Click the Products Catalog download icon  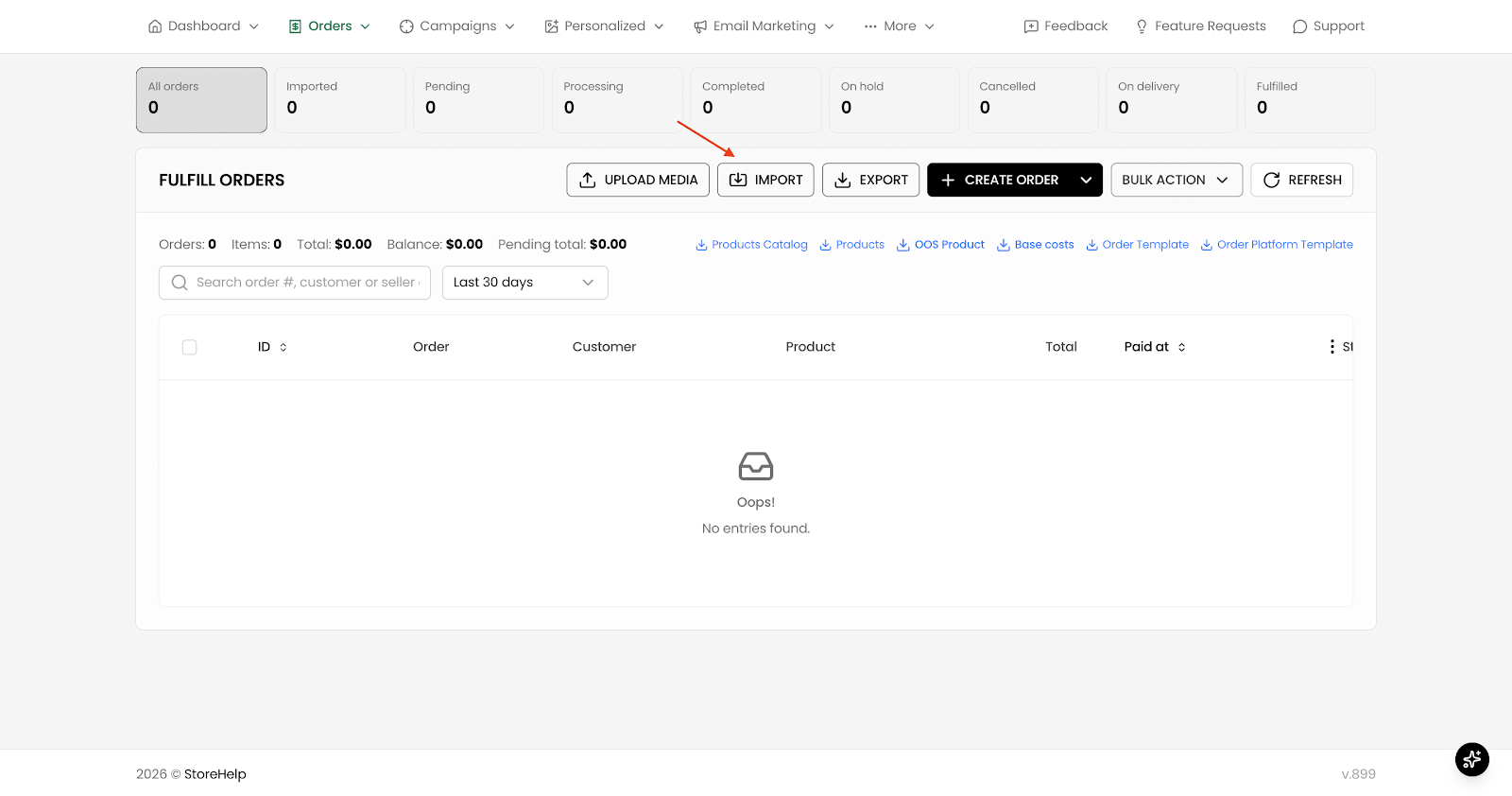coord(701,245)
